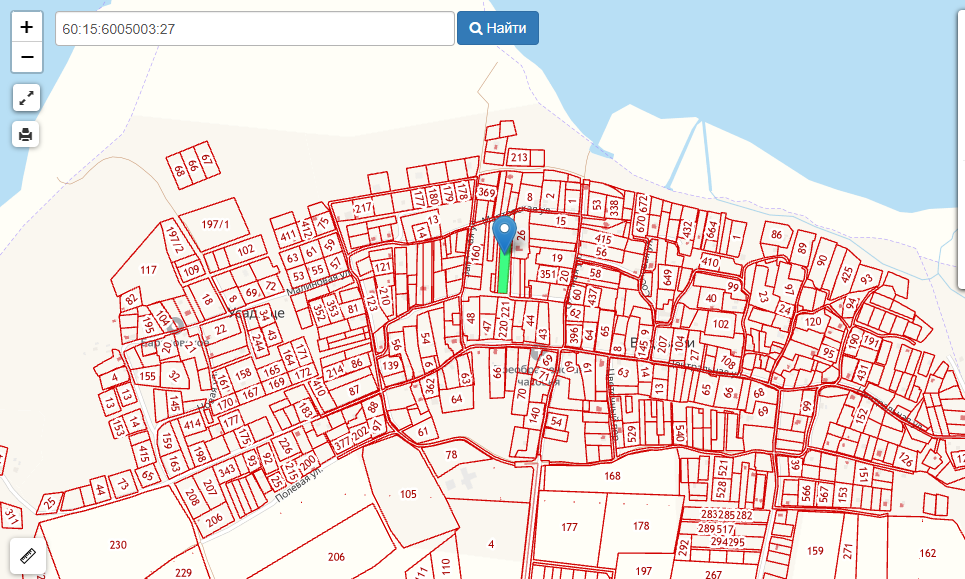The width and height of the screenshot is (965, 579).
Task: Toggle fullscreen map view
Action: [x=27, y=97]
